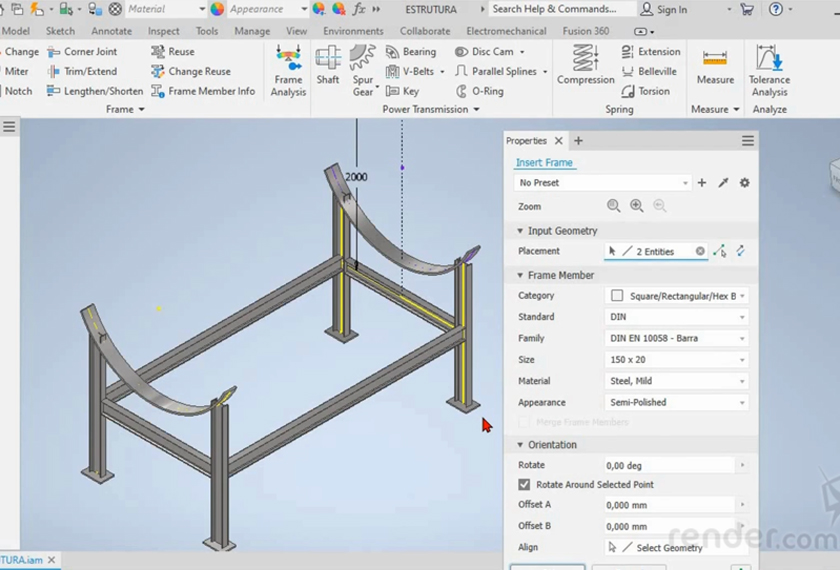This screenshot has width=840, height=570.
Task: Open the Size dropdown showing 150 x 20
Action: (677, 360)
